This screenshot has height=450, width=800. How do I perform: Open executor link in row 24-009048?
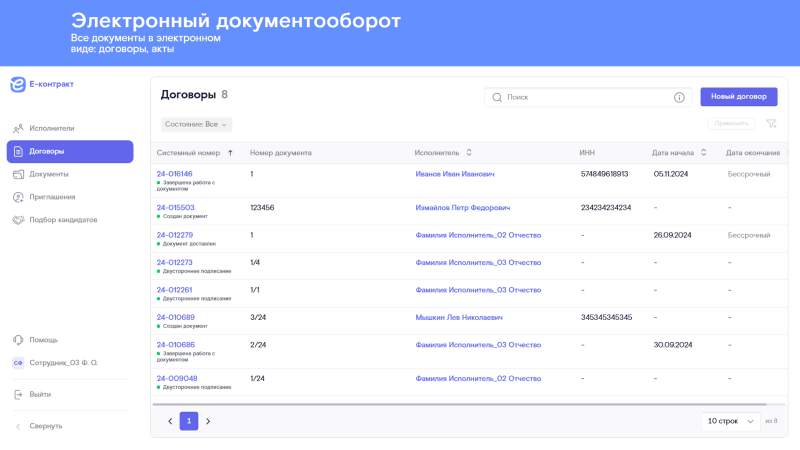[478, 379]
